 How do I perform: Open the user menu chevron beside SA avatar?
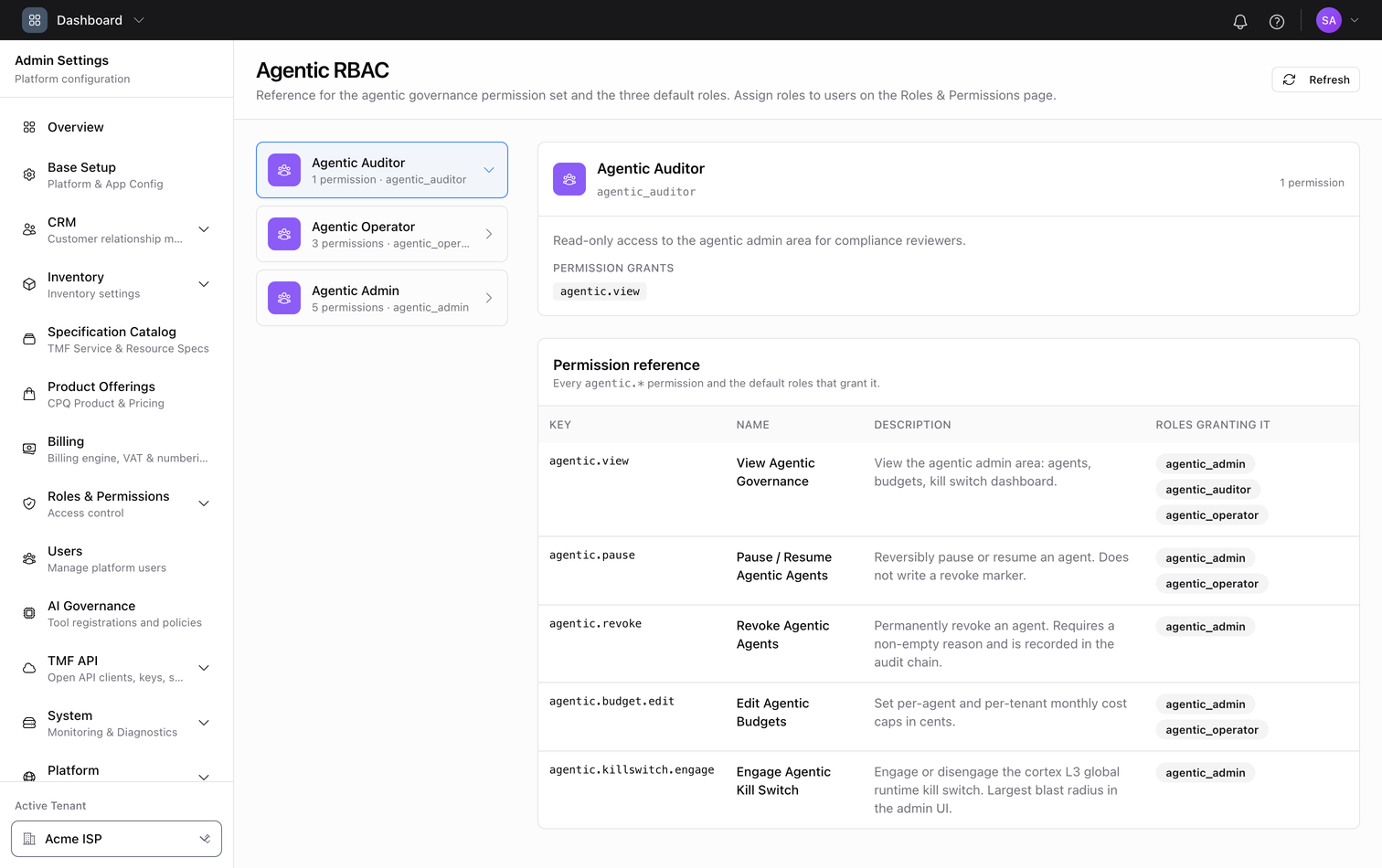pyautogui.click(x=1355, y=20)
